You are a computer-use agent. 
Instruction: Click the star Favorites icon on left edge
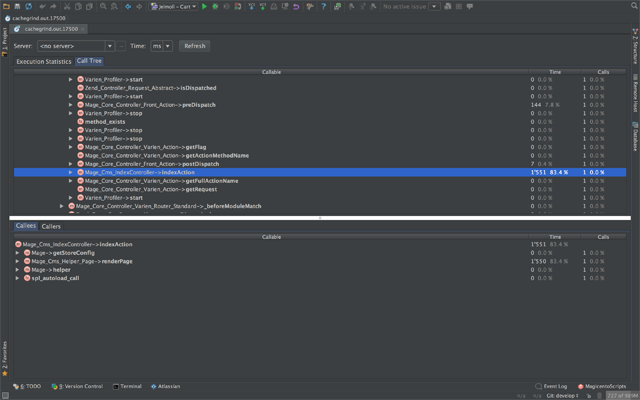[x=5, y=373]
